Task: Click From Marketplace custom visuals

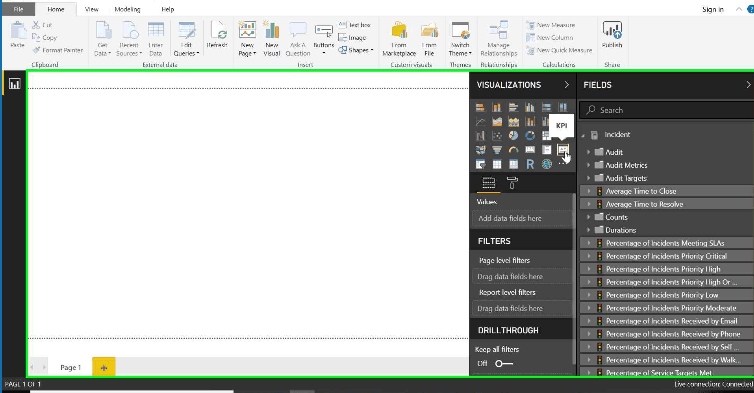Action: pyautogui.click(x=399, y=38)
